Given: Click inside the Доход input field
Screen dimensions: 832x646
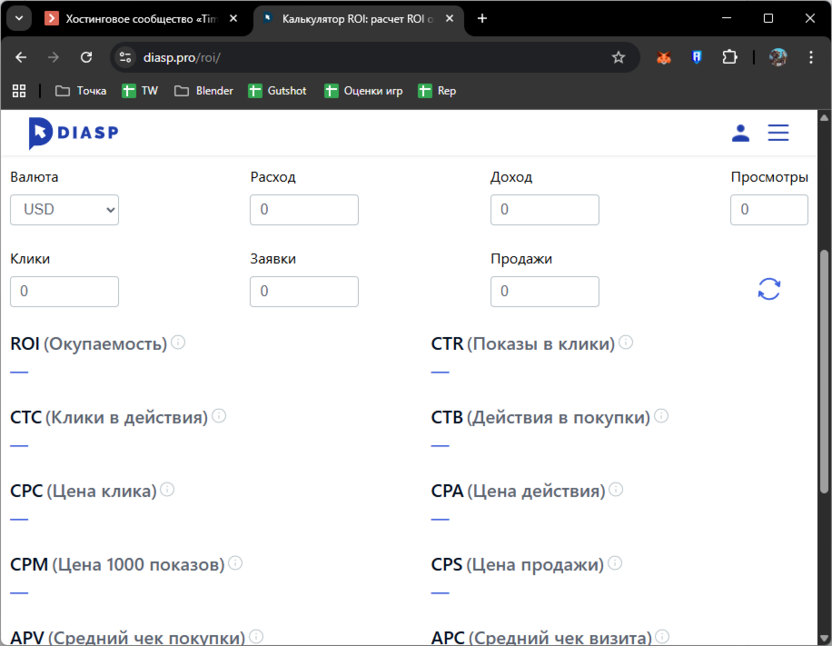Looking at the screenshot, I should tap(544, 210).
